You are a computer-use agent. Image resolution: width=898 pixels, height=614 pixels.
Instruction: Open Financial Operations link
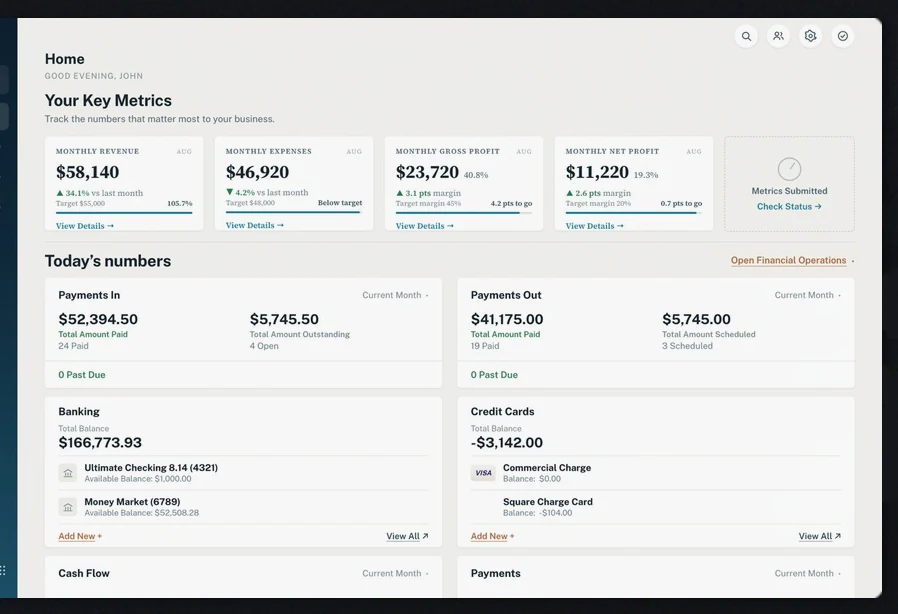point(788,260)
